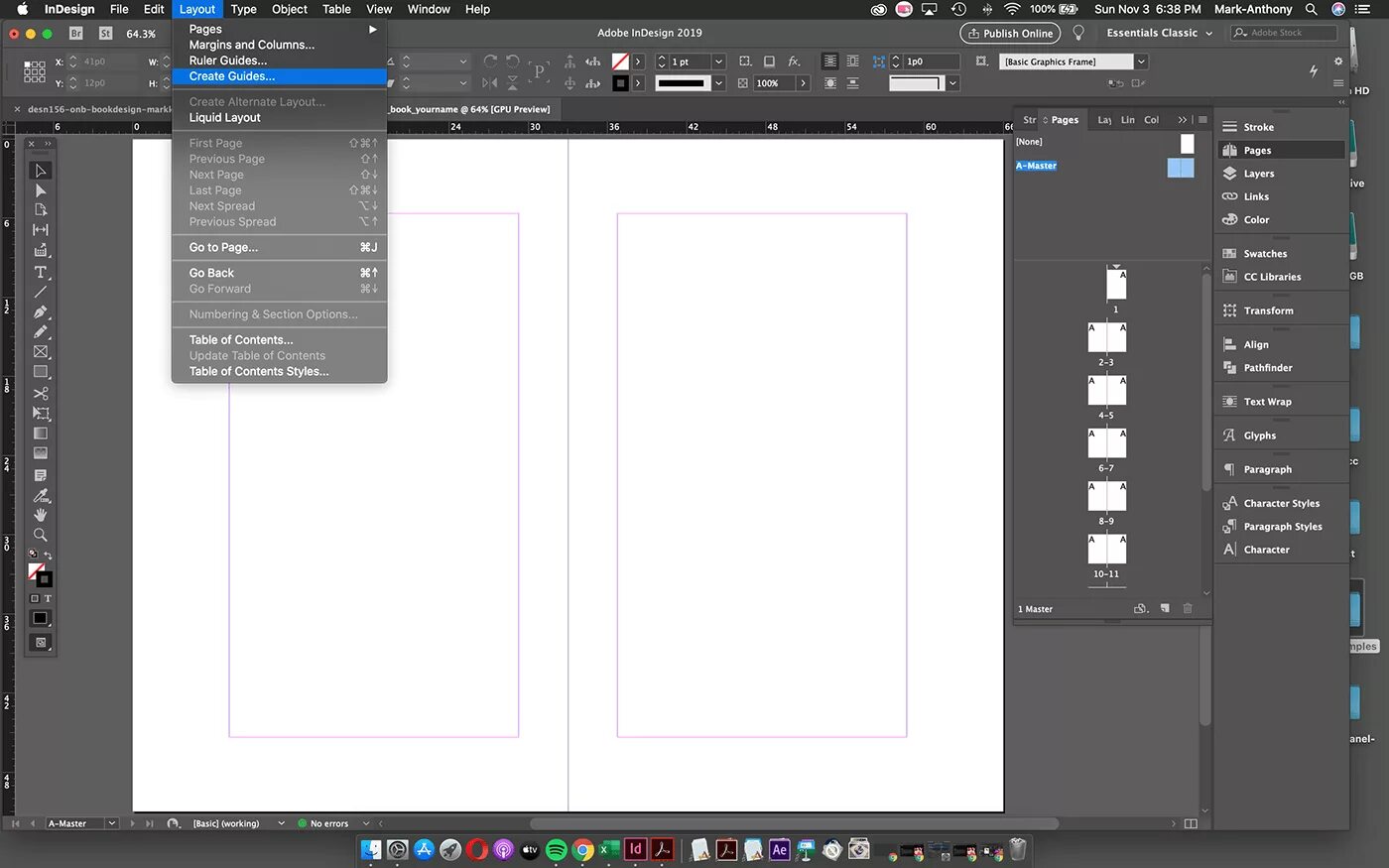Viewport: 1389px width, 868px height.
Task: Click the Edit page size icon
Action: (x=1141, y=608)
